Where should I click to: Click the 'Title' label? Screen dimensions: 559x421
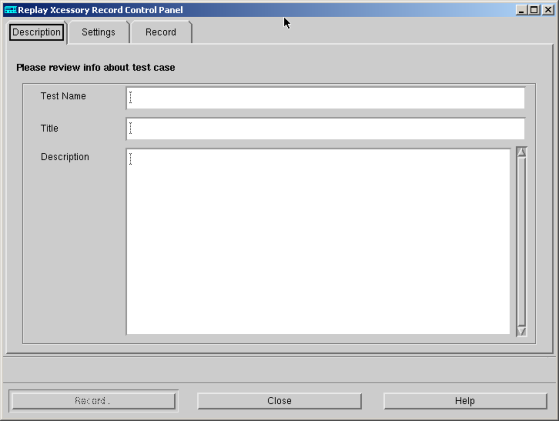(50, 128)
